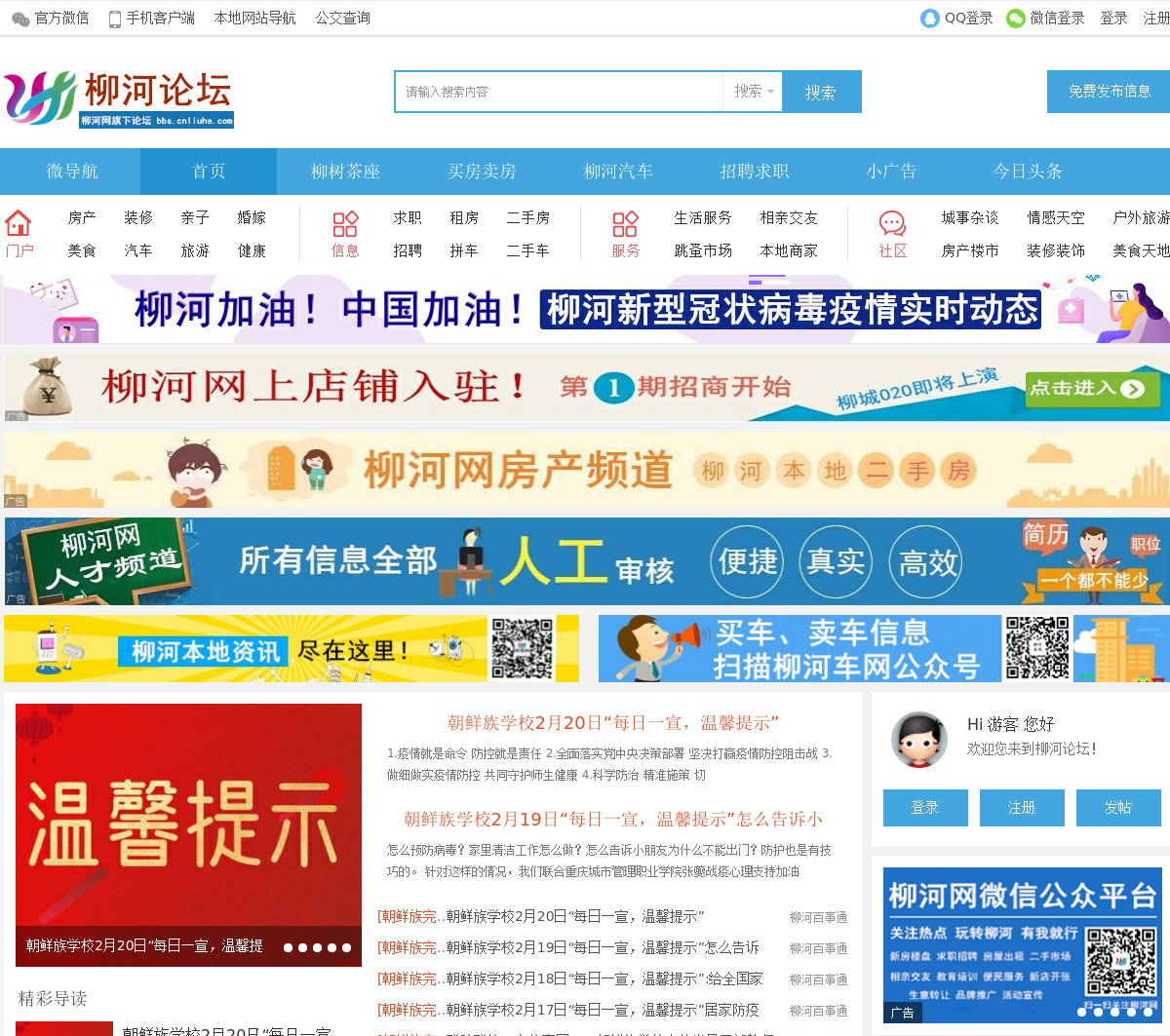
Task: Open the search type 搜索 dropdown
Action: click(753, 92)
